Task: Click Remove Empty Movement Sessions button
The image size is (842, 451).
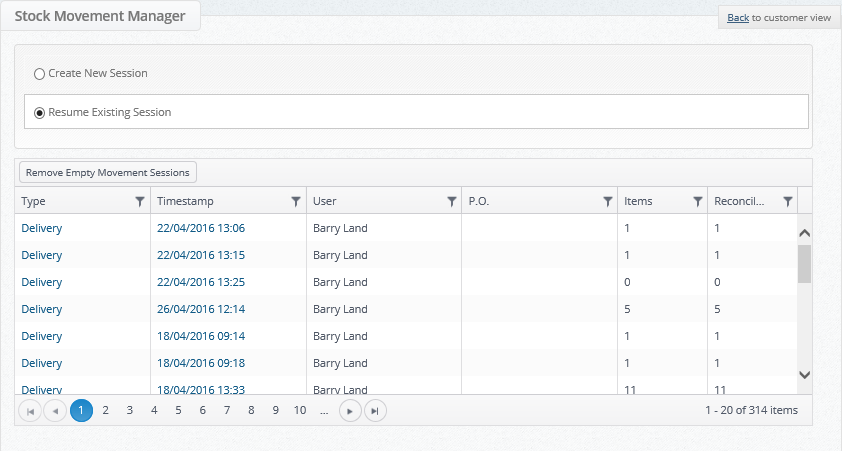Action: coord(108,172)
